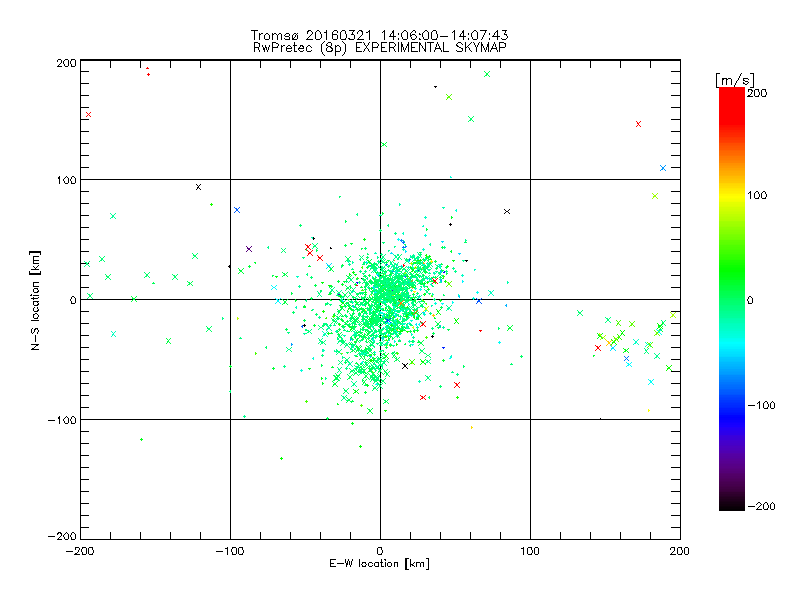This screenshot has height=600, width=800.
Task: Click the E-W axis tick label "-100"
Action: [x=230, y=551]
